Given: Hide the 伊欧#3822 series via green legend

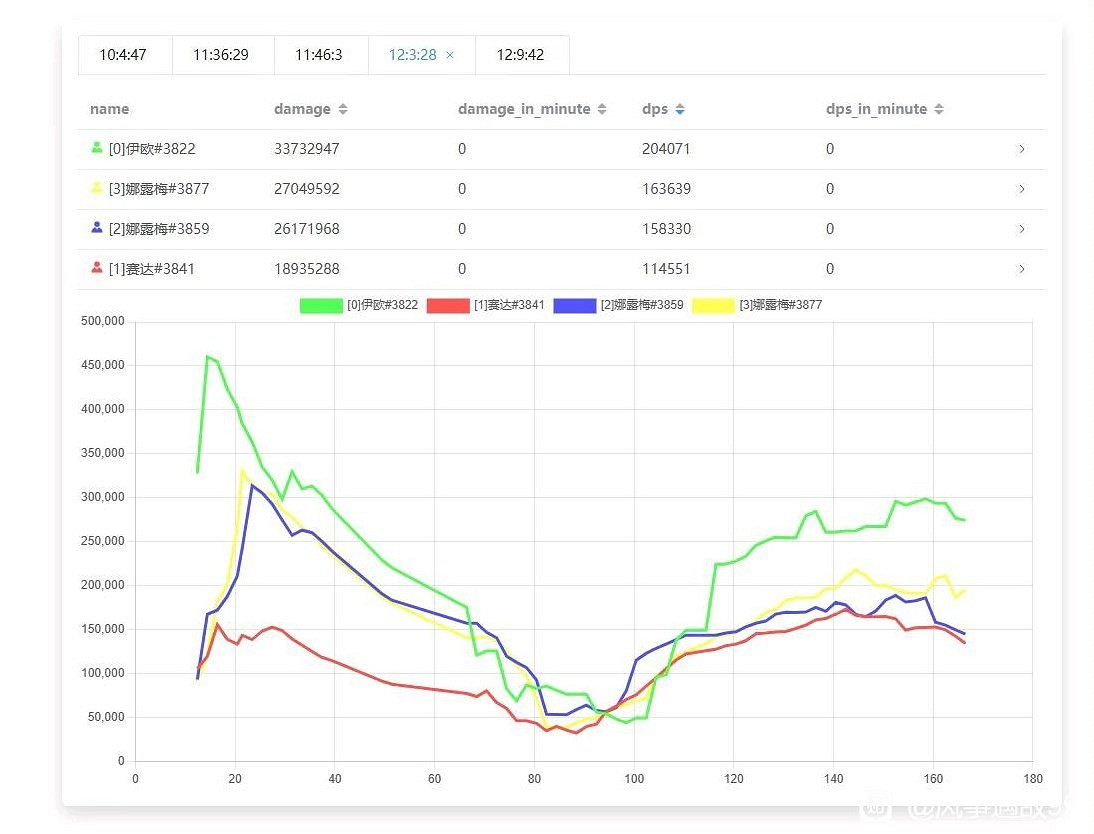Looking at the screenshot, I should pyautogui.click(x=321, y=305).
